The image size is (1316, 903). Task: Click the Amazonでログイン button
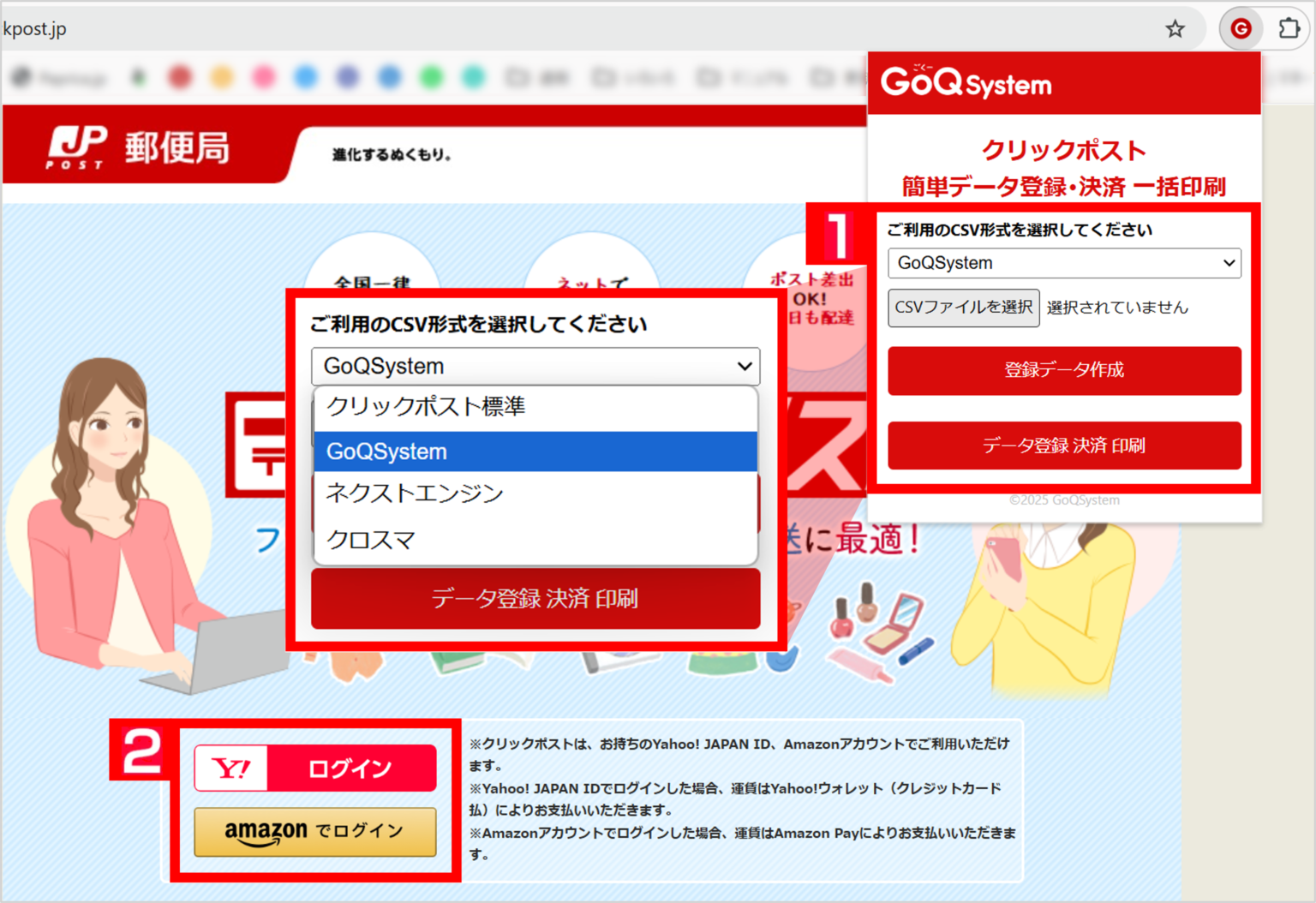314,832
